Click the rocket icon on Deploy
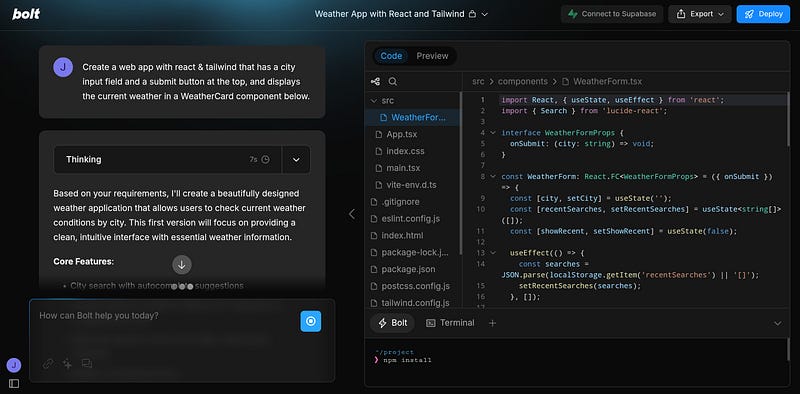800x394 pixels. tap(749, 14)
